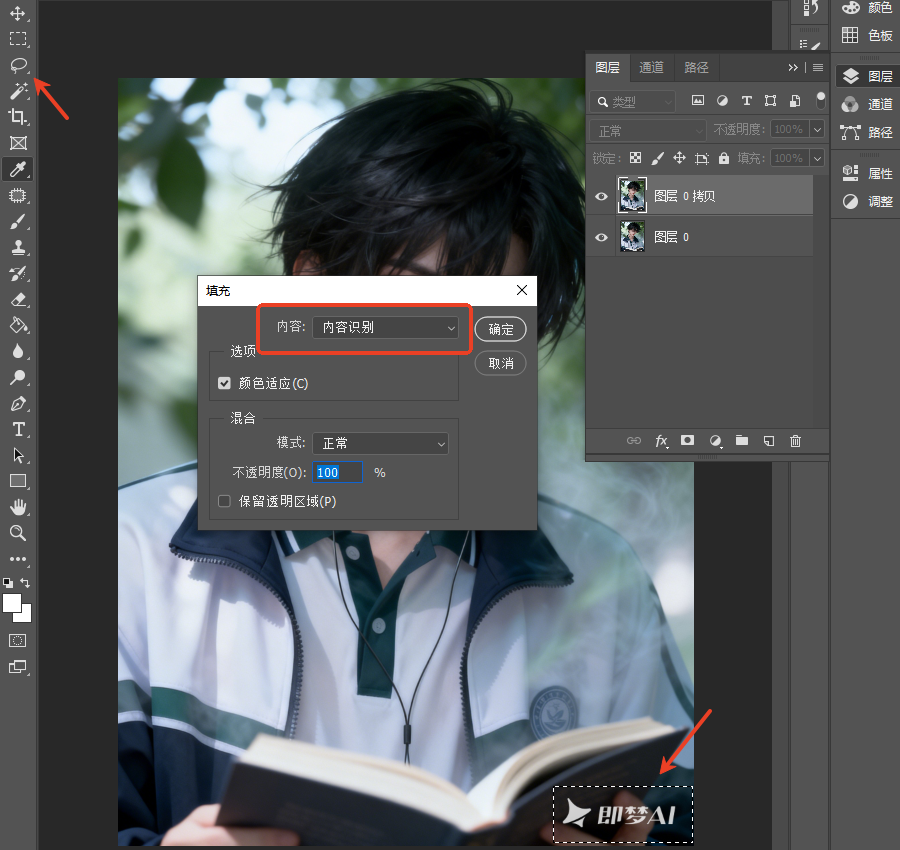Hide the 图层 0 拷贝 layer
This screenshot has height=850, width=900.
coord(601,196)
